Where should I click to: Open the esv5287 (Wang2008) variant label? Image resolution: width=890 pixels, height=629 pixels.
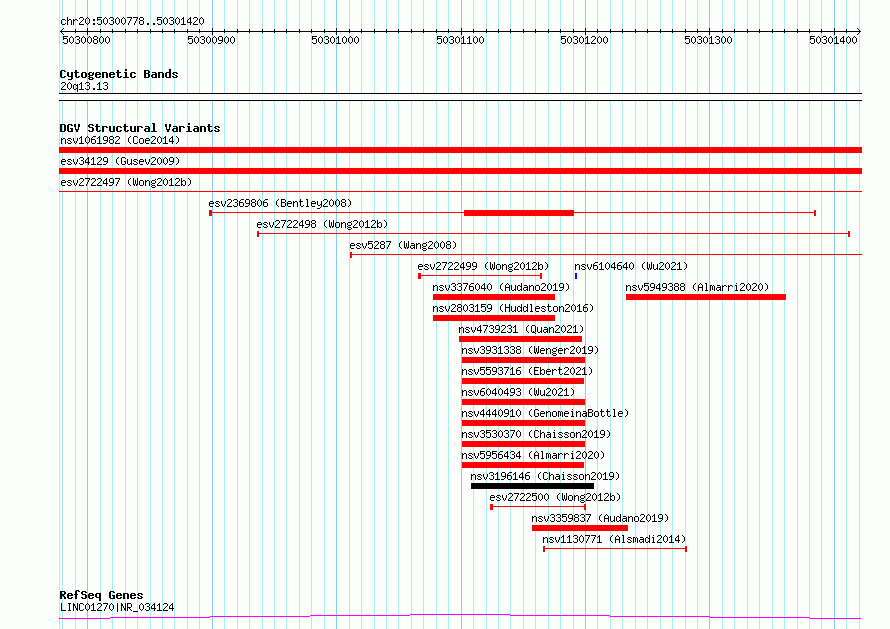403,245
